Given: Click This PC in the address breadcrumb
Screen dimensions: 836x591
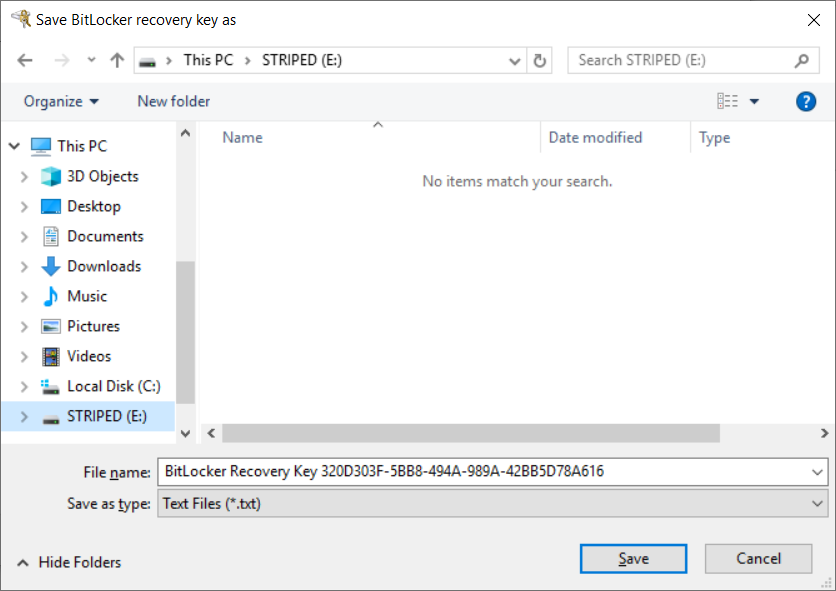Looking at the screenshot, I should pos(208,60).
